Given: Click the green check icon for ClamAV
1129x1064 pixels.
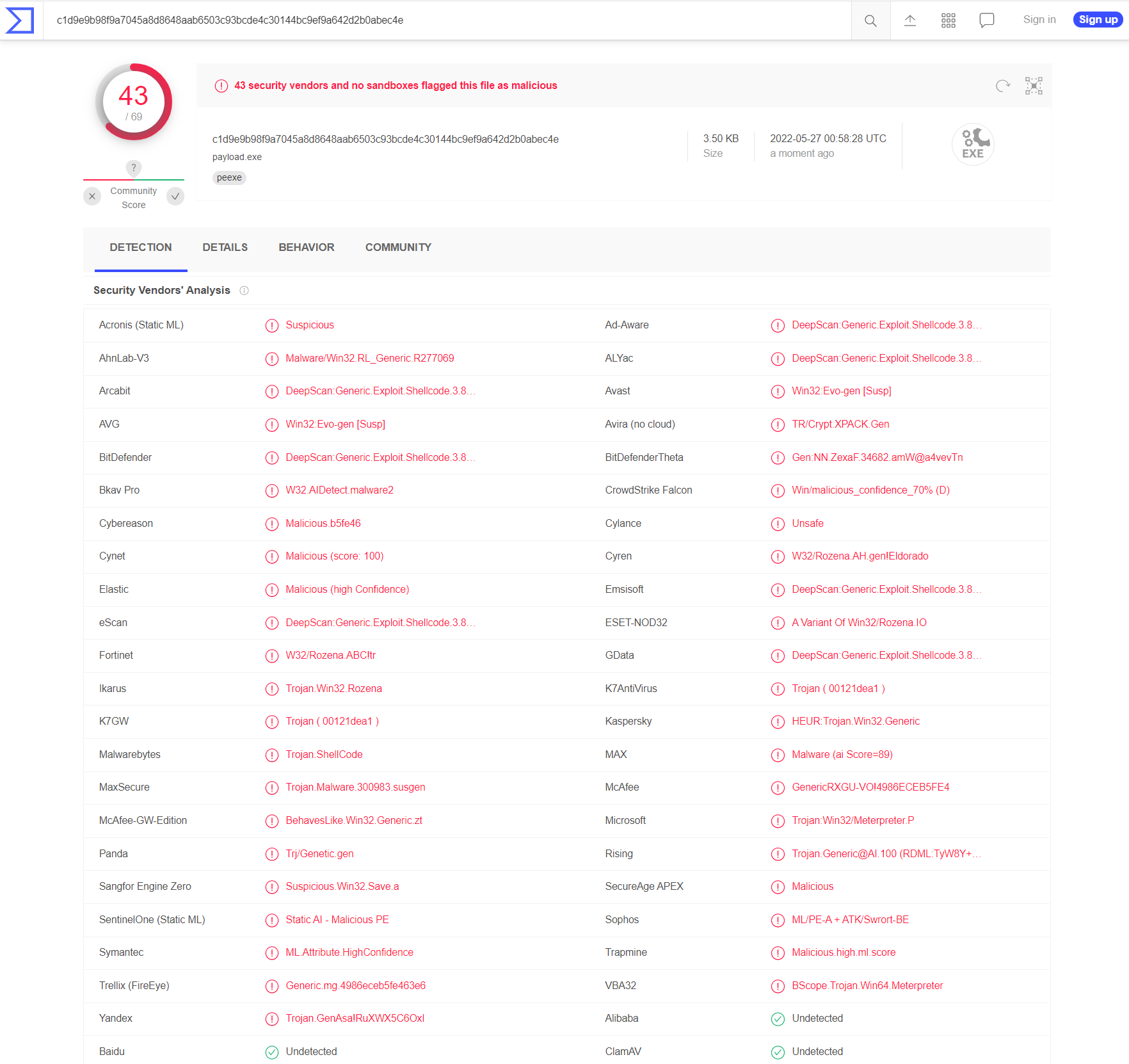Looking at the screenshot, I should [778, 1052].
